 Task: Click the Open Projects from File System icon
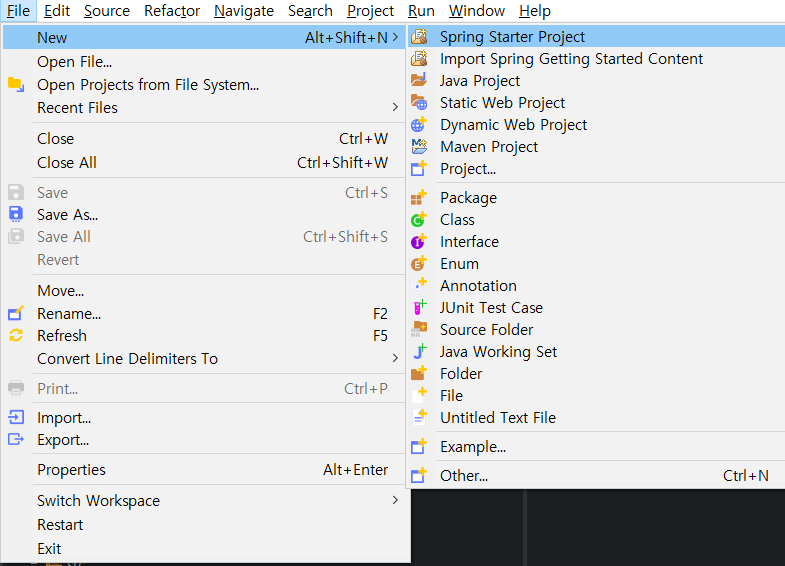point(16,85)
